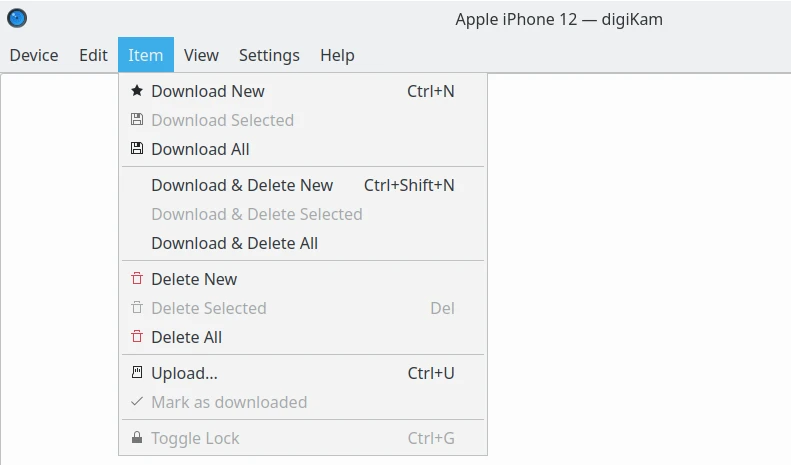Screen dimensions: 791x465
Task: Choose Download & Delete New
Action: pos(242,185)
